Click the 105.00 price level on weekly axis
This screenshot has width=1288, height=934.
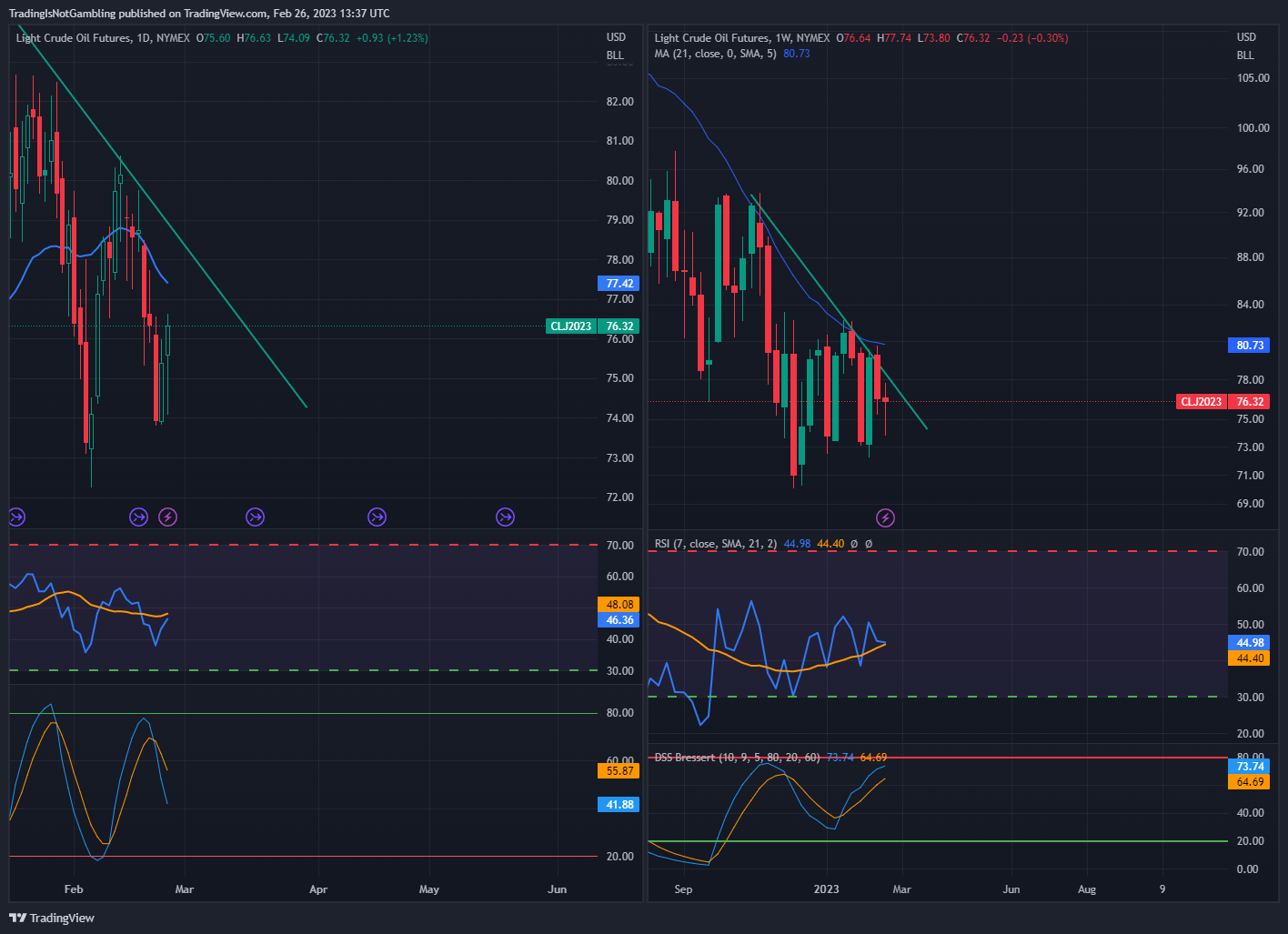coord(1253,78)
